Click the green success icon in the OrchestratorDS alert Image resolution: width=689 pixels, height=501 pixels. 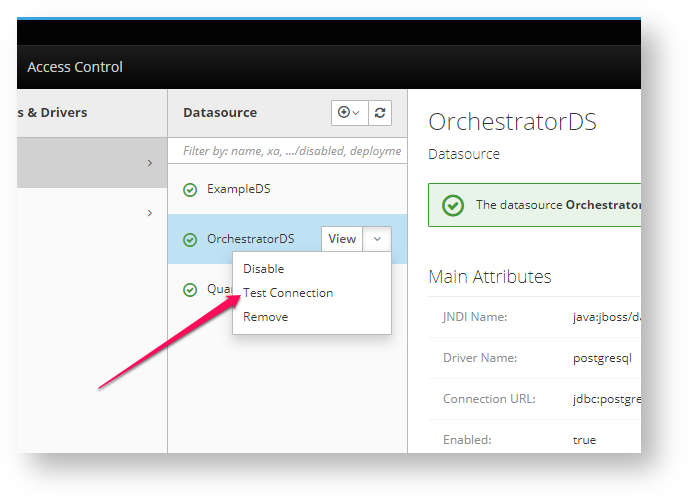453,205
